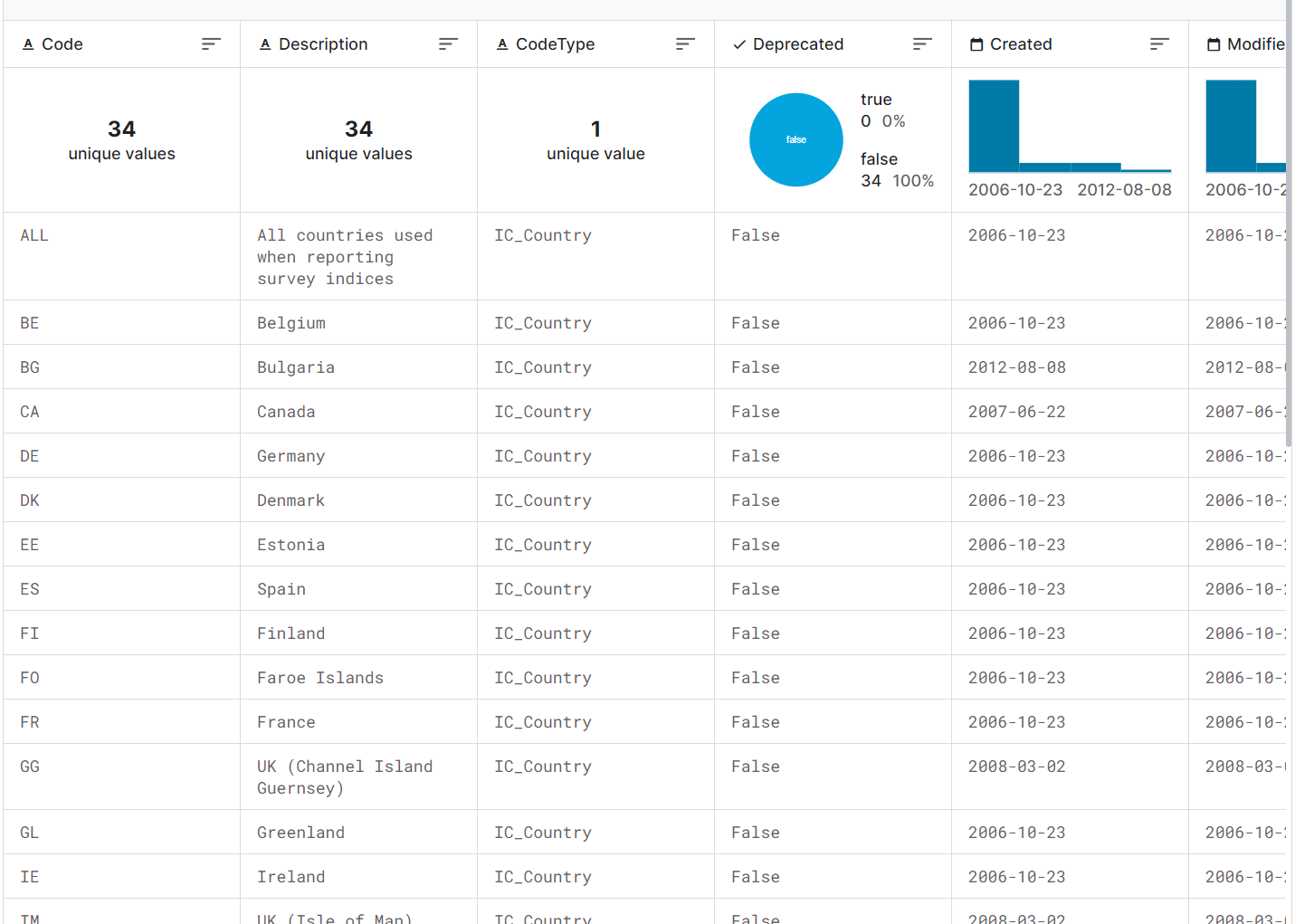This screenshot has height=924, width=1295.
Task: Select the ALL code cell
Action: pyautogui.click(x=122, y=256)
